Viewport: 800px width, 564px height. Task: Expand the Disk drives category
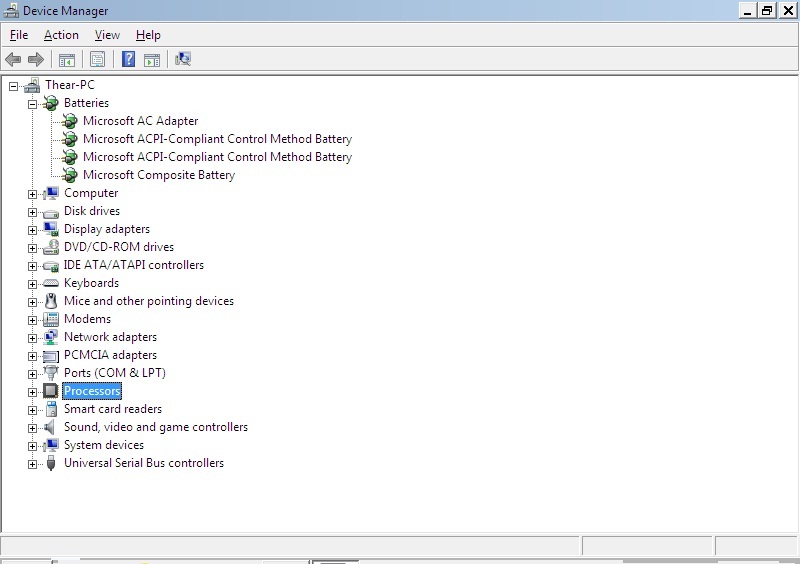[32, 212]
